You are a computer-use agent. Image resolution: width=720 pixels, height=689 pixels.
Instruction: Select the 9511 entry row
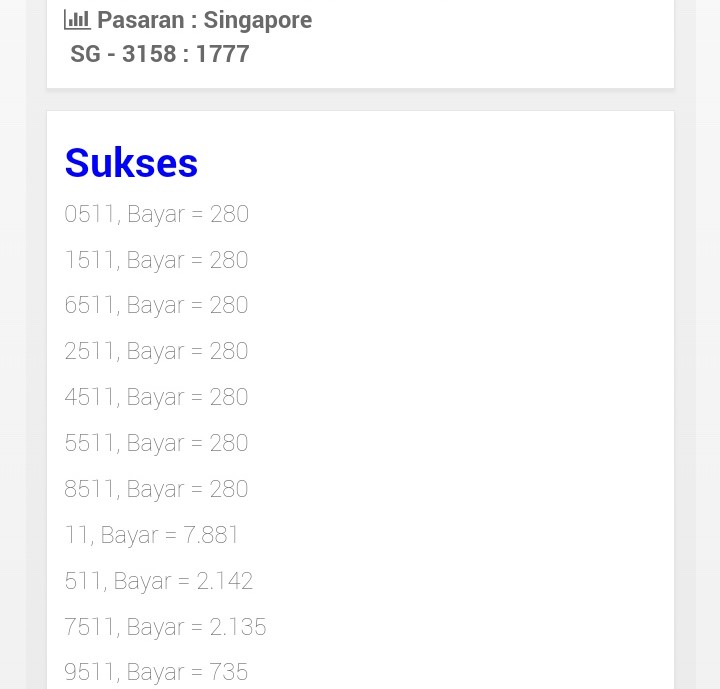point(156,672)
